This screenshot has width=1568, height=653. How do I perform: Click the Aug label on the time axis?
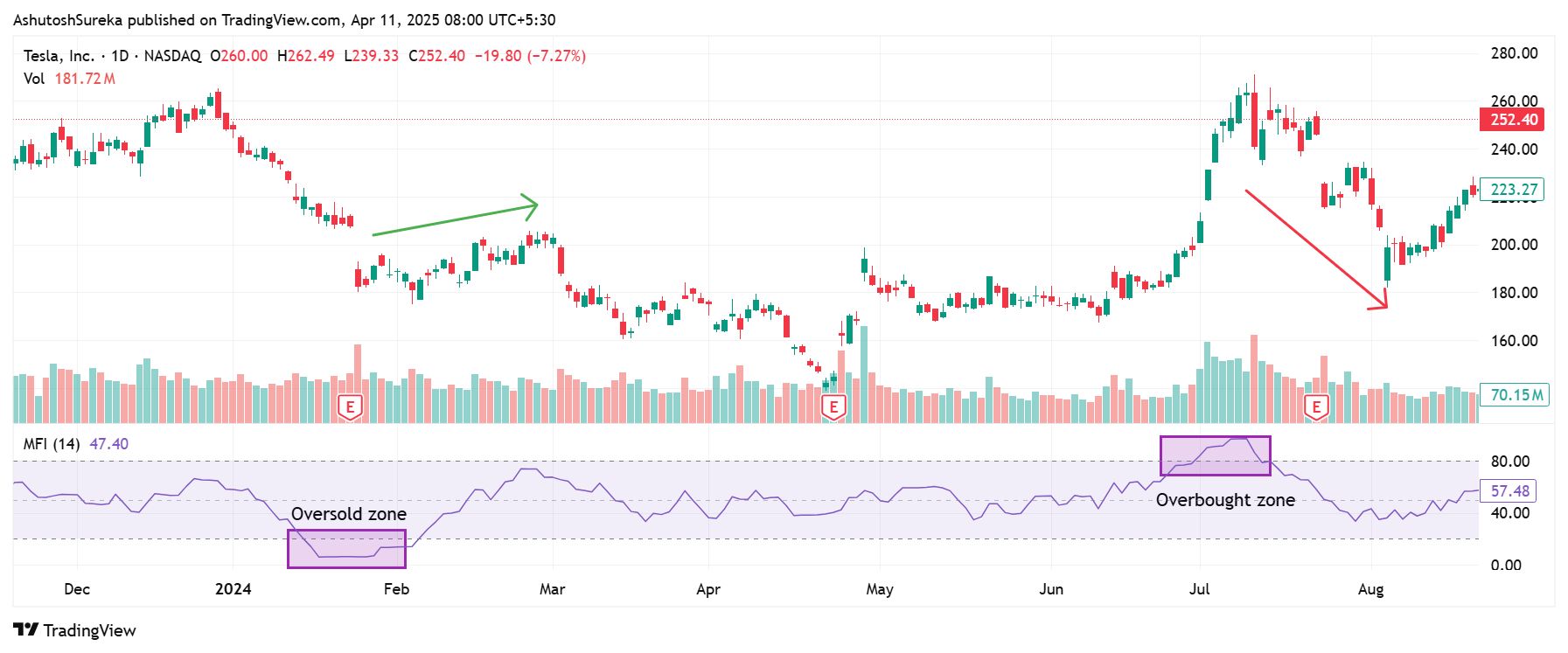pyautogui.click(x=1370, y=589)
